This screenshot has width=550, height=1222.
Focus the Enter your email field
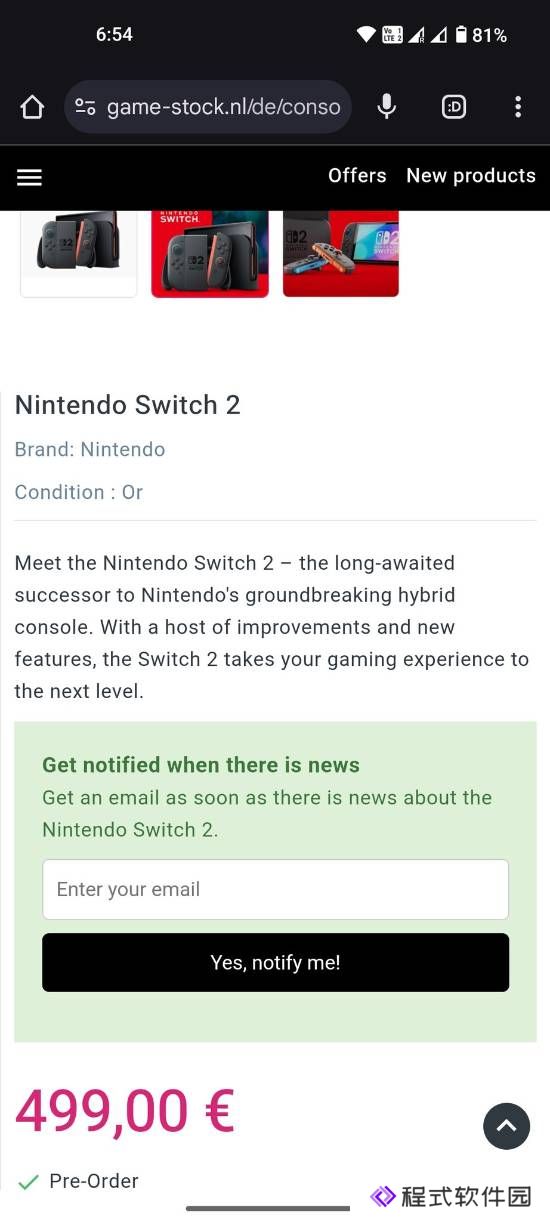276,889
